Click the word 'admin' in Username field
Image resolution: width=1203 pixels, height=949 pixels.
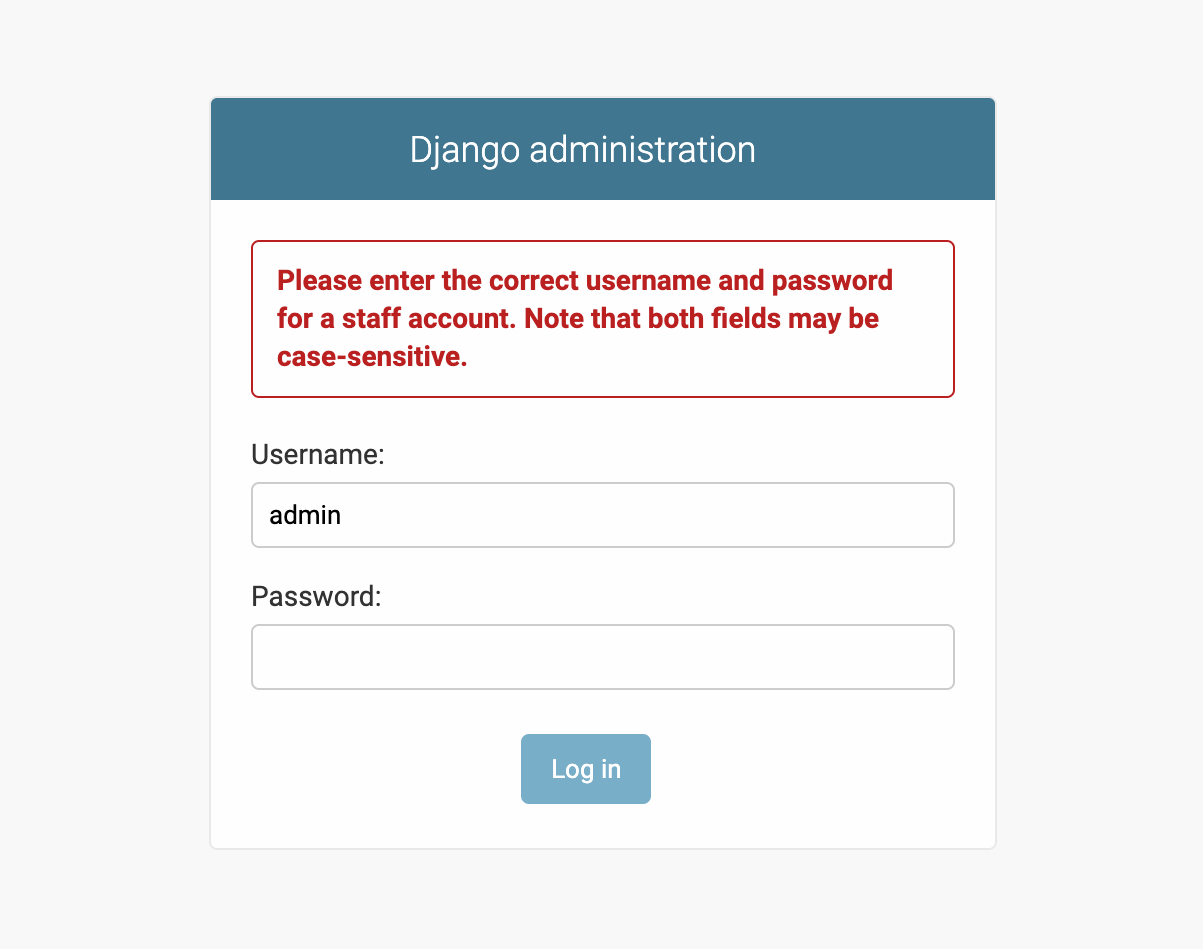pyautogui.click(x=305, y=516)
